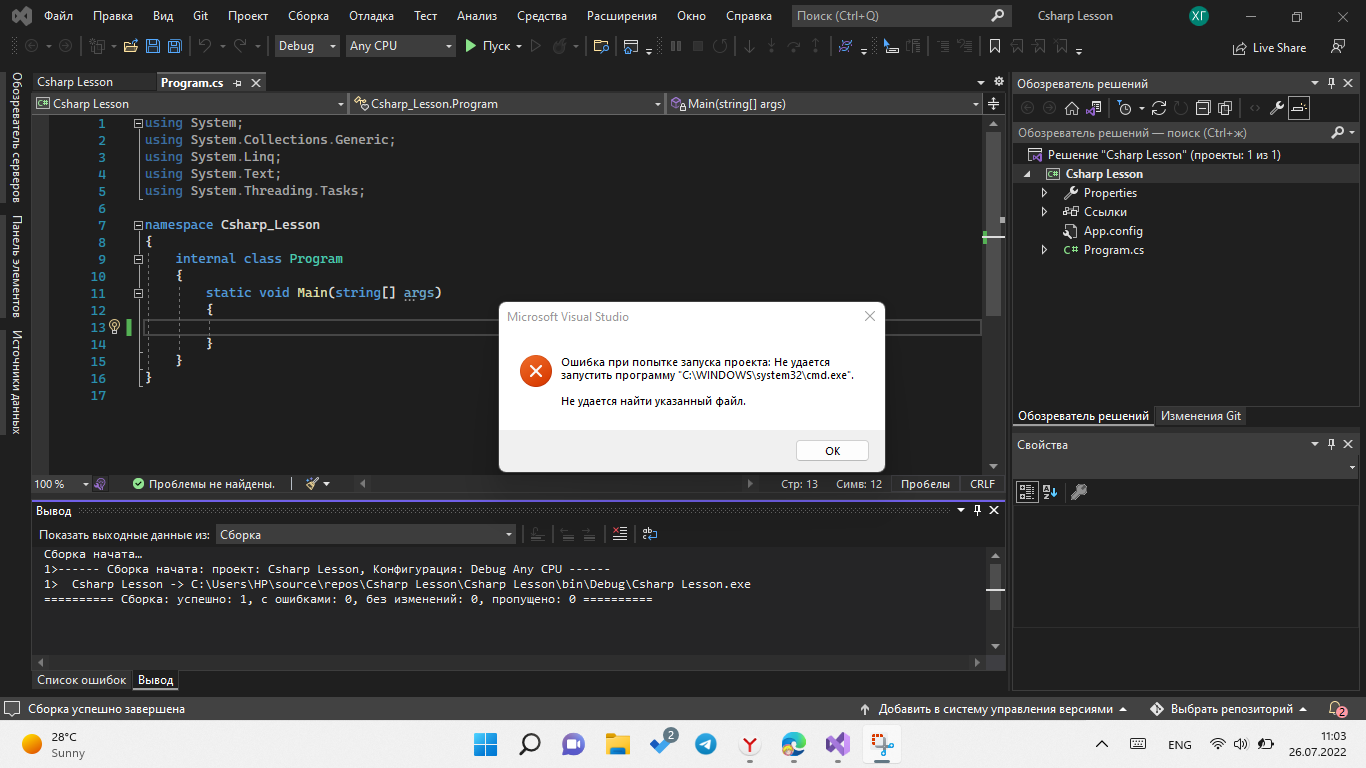Click the lightbulb quick actions icon on line 13
This screenshot has width=1366, height=768.
click(114, 327)
